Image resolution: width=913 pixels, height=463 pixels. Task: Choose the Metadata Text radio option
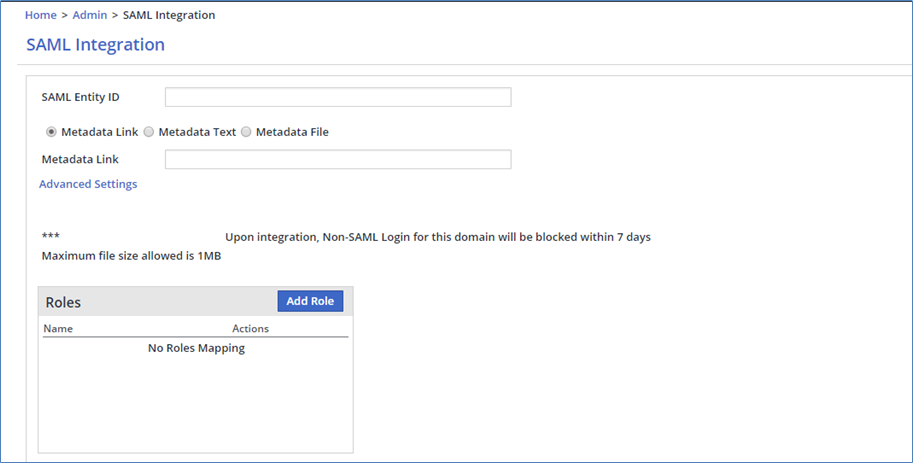[149, 132]
